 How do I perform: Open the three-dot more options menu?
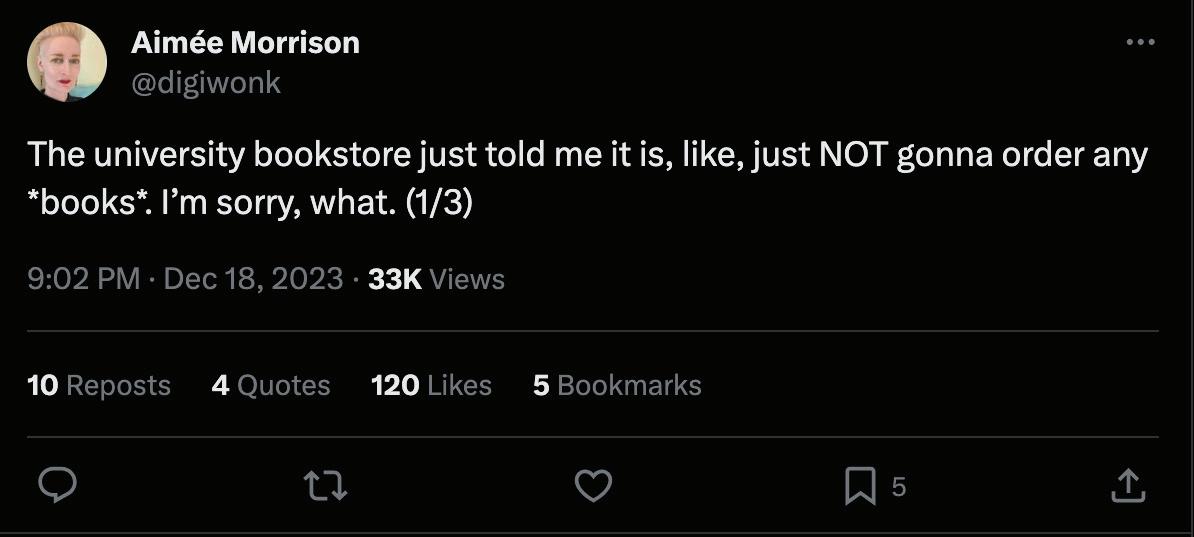tap(1140, 42)
